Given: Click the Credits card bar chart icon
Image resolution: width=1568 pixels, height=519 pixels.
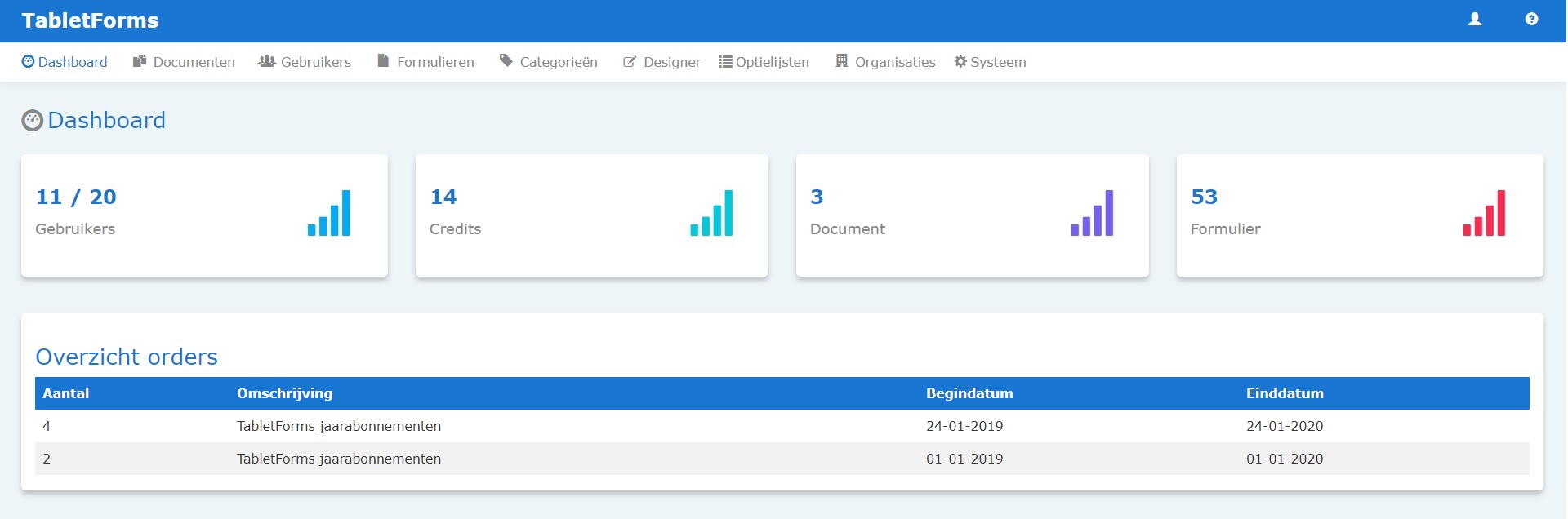Looking at the screenshot, I should point(711,213).
